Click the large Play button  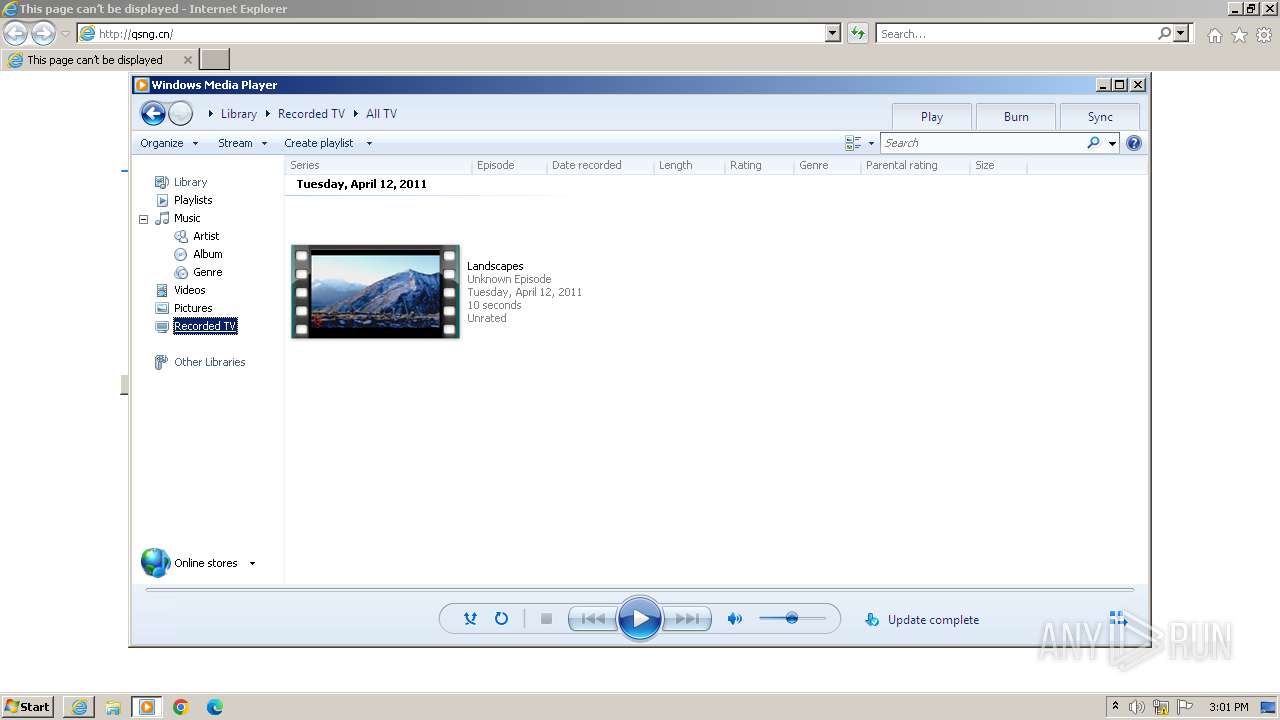click(x=640, y=619)
